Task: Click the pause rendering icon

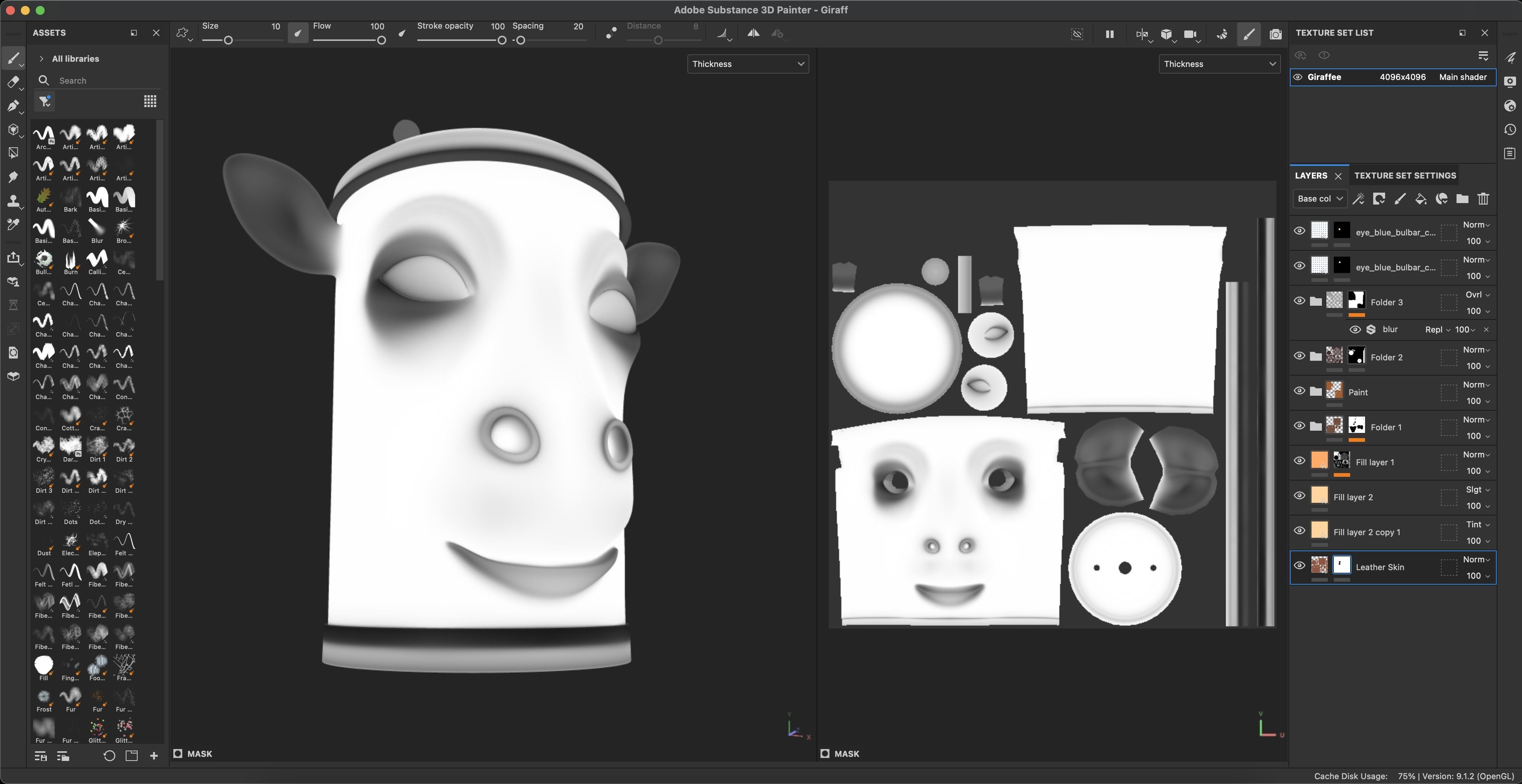Action: [x=1109, y=34]
